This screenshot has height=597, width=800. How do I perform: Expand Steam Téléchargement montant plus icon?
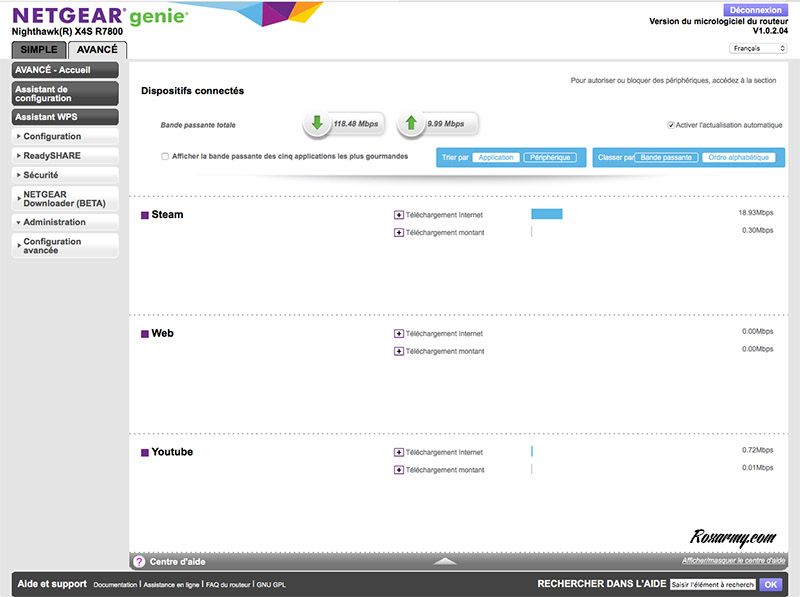click(x=399, y=232)
